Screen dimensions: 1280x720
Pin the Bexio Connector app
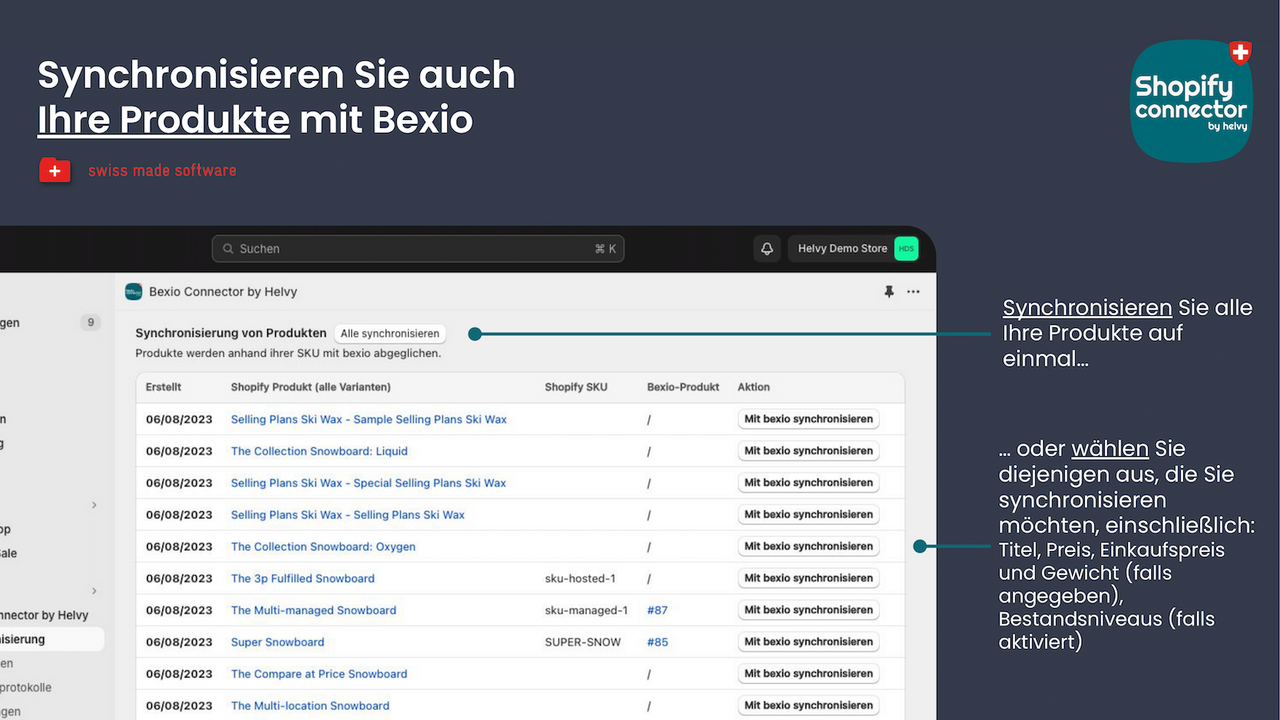tap(888, 292)
